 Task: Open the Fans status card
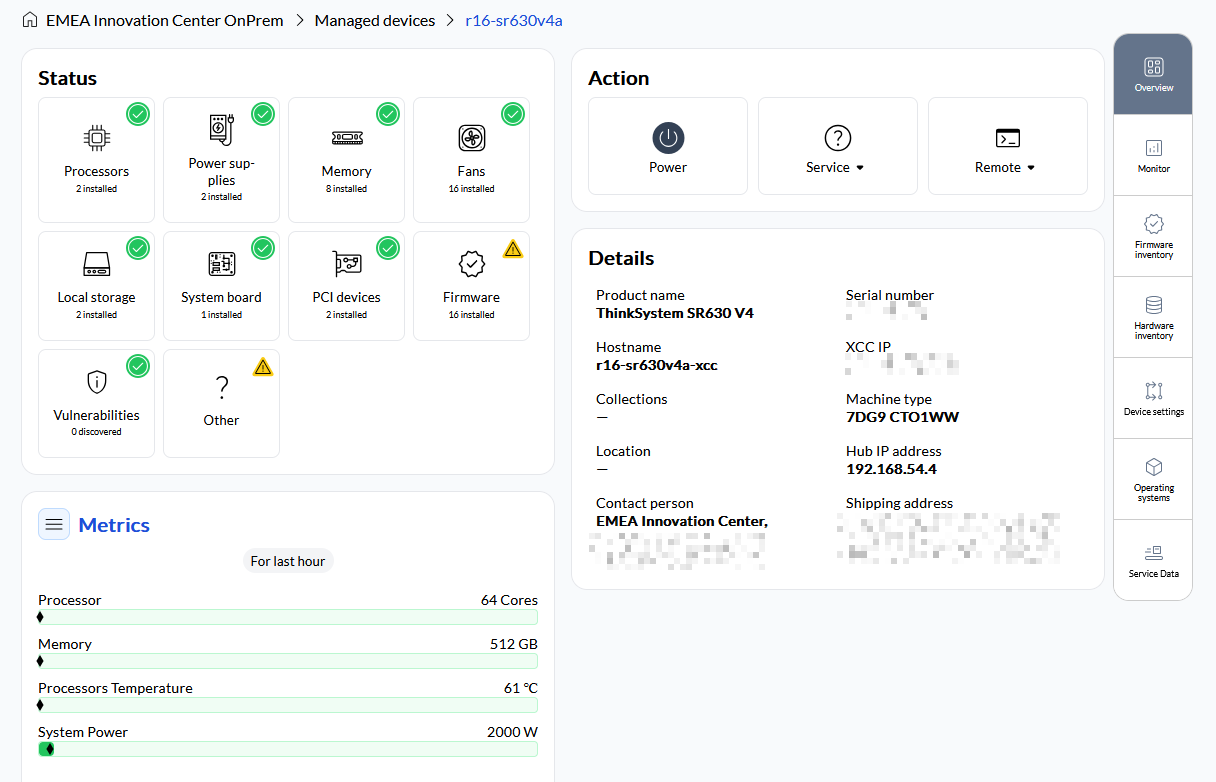point(471,159)
